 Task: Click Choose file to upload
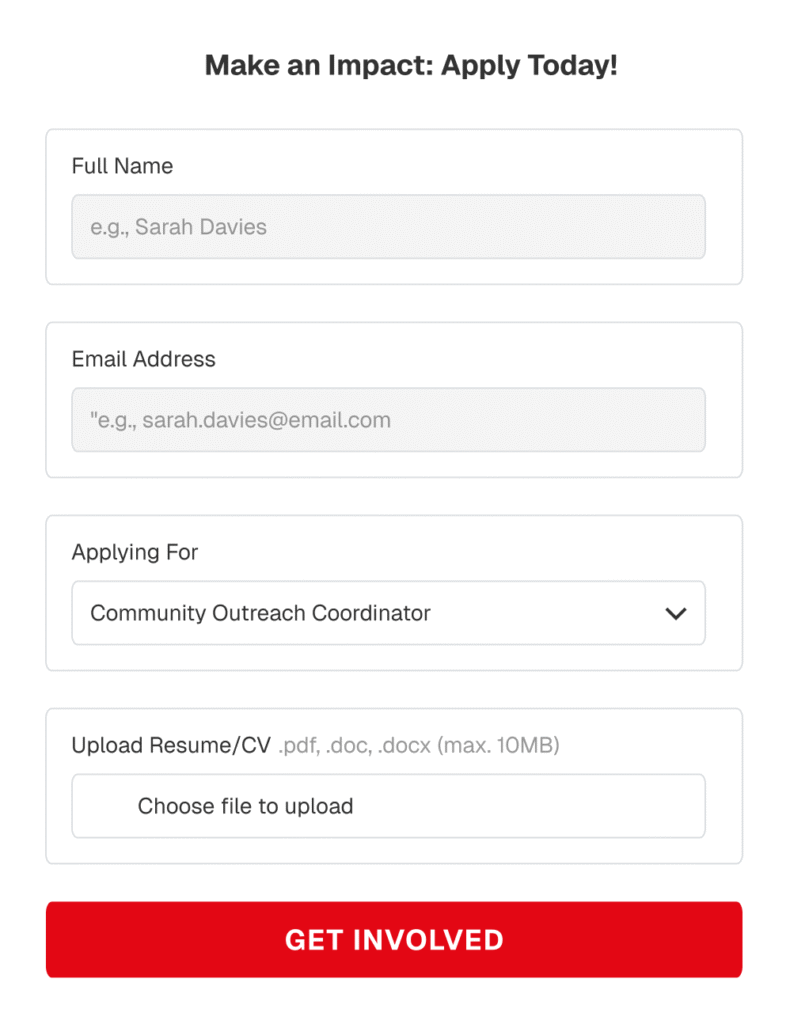(245, 806)
